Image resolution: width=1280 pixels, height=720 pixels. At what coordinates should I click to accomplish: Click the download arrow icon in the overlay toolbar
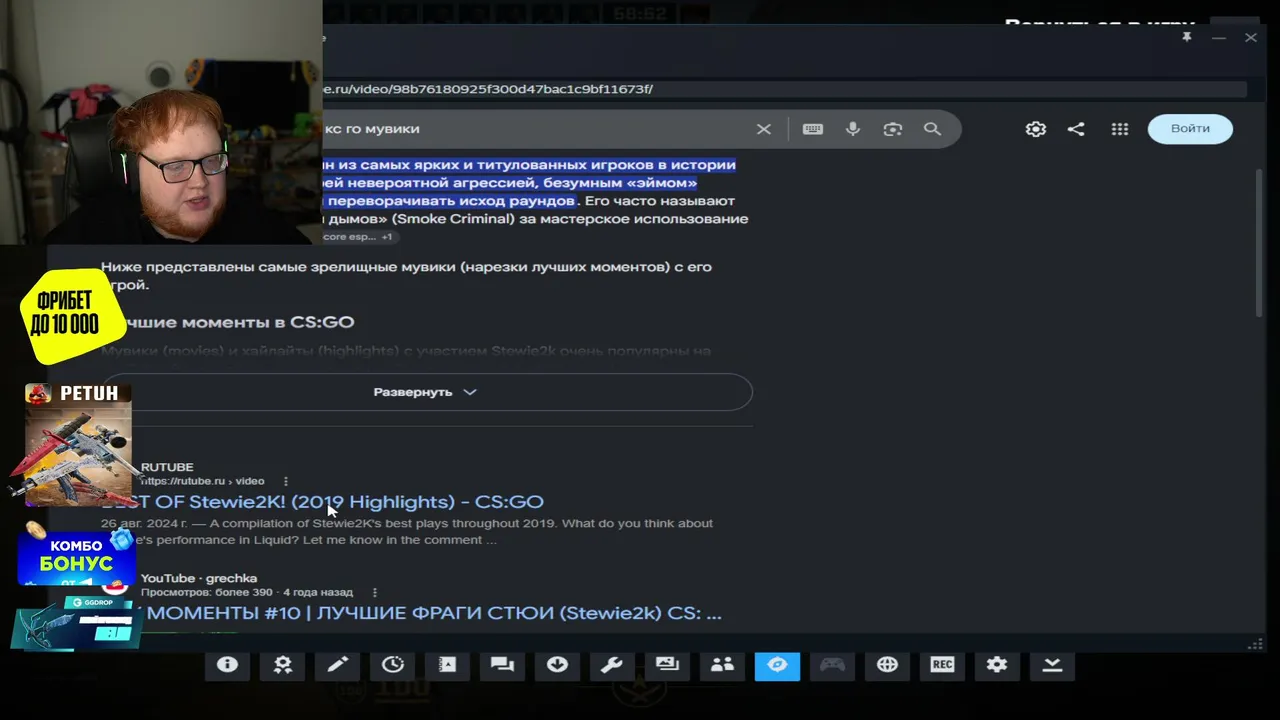pos(557,665)
